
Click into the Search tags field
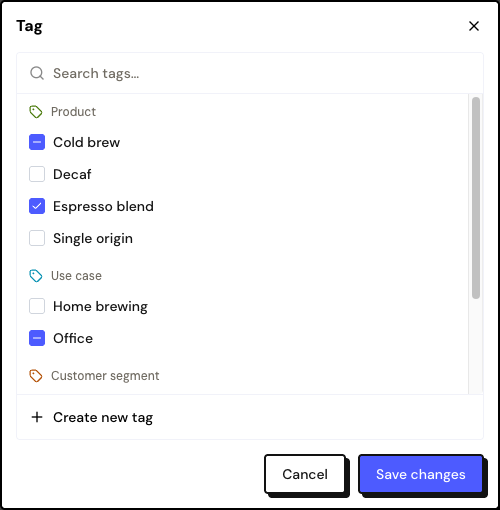point(250,73)
